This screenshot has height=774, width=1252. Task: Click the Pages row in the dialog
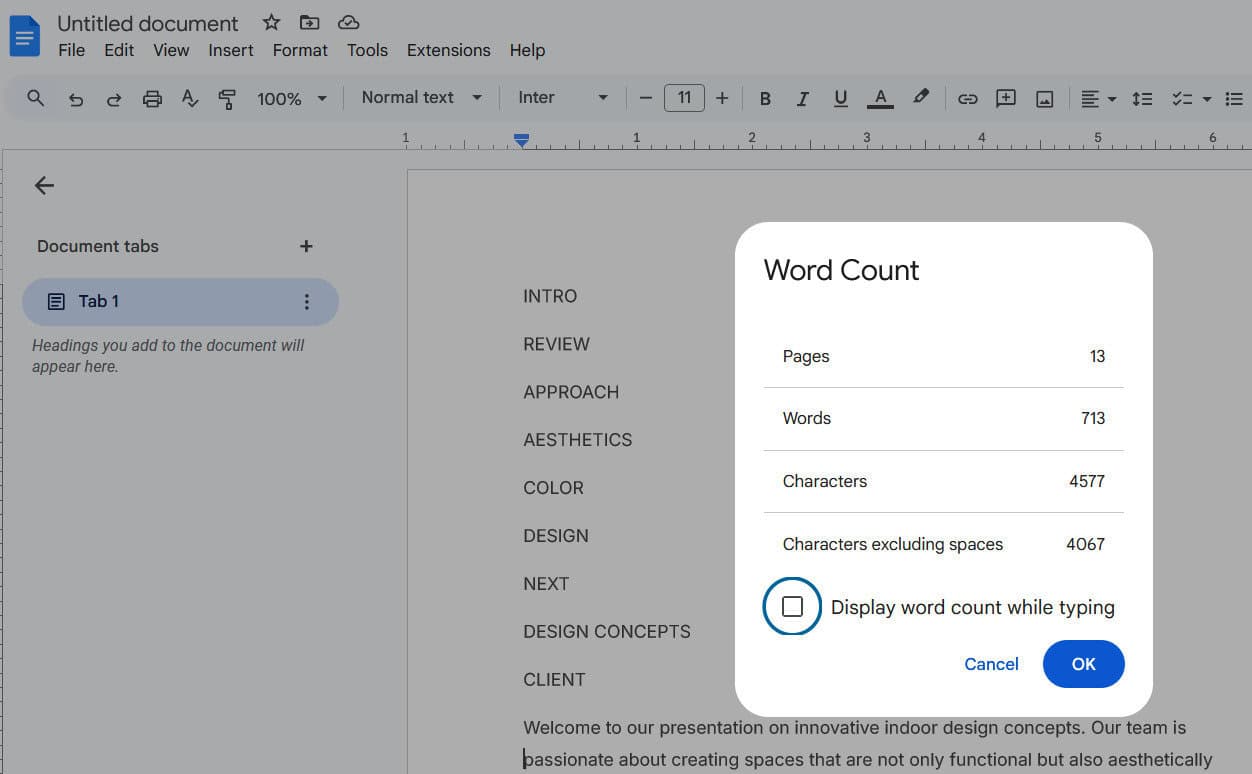943,357
